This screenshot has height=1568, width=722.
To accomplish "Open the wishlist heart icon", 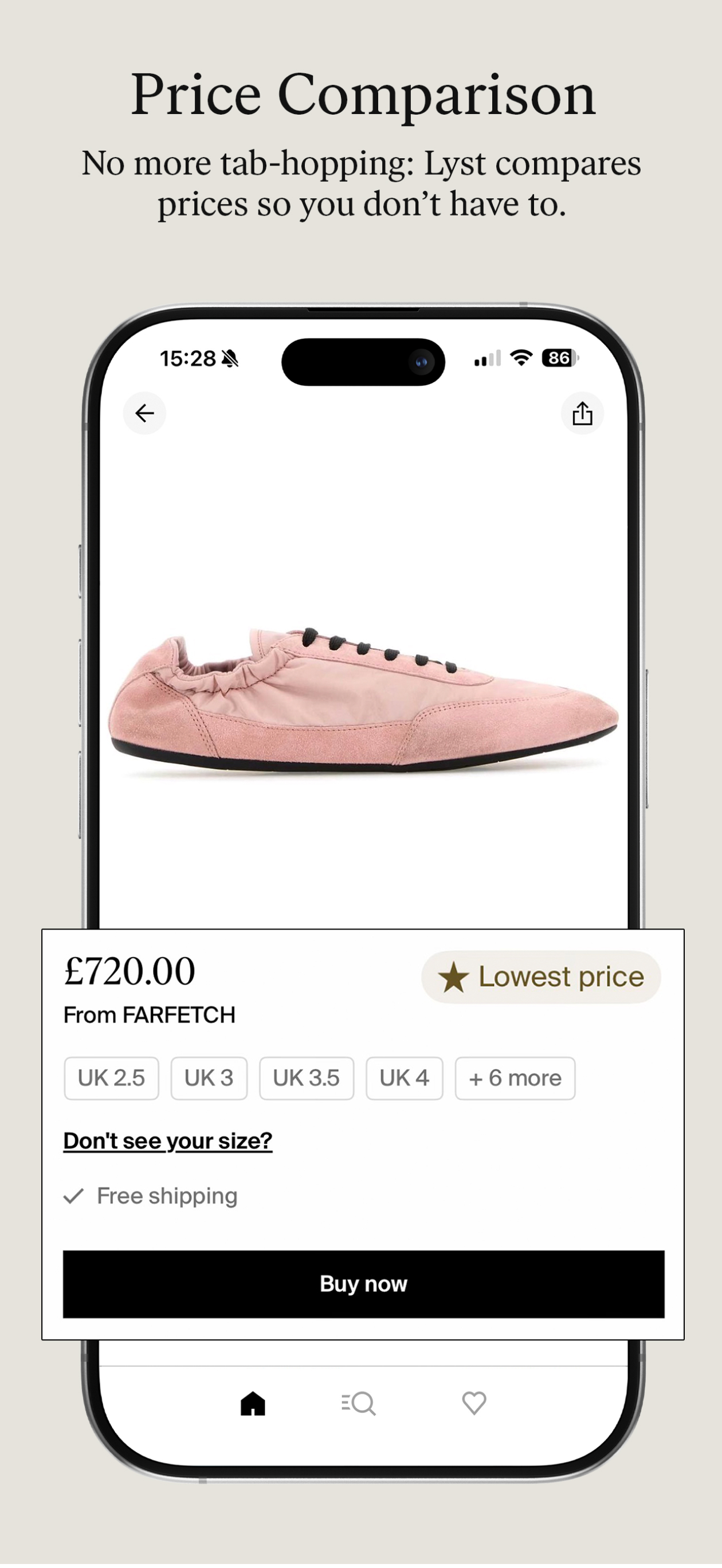I will [x=474, y=1403].
